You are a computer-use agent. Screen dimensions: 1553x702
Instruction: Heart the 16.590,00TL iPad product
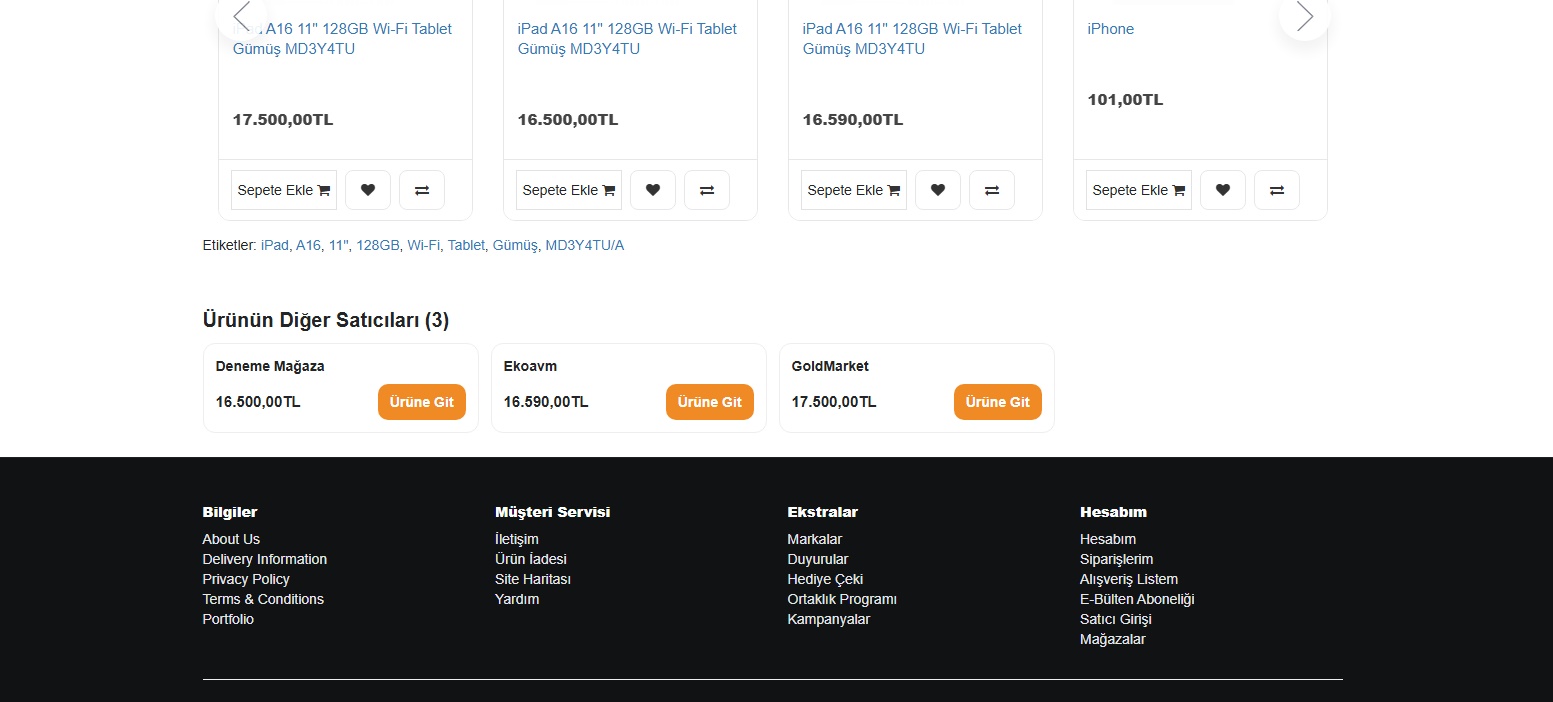coord(938,190)
